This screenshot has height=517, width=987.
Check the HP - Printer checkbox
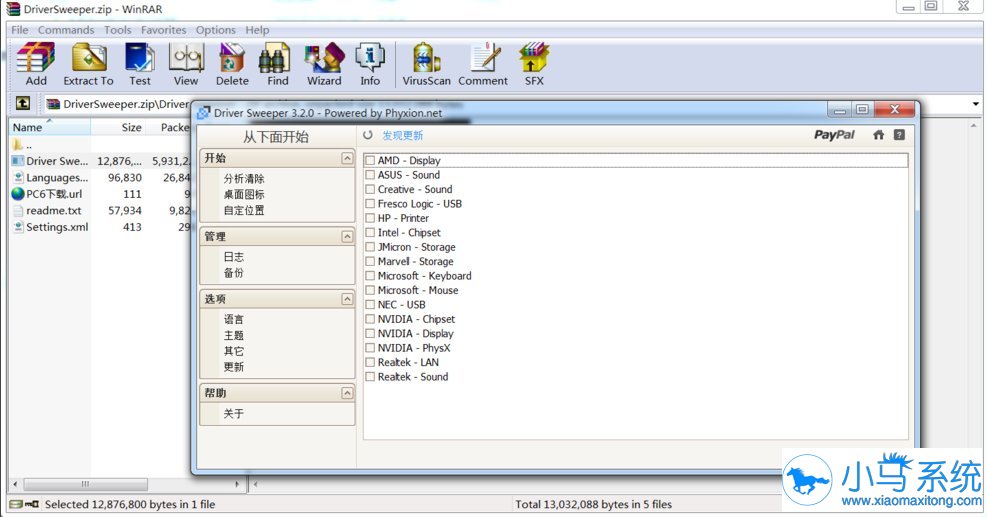coord(370,219)
